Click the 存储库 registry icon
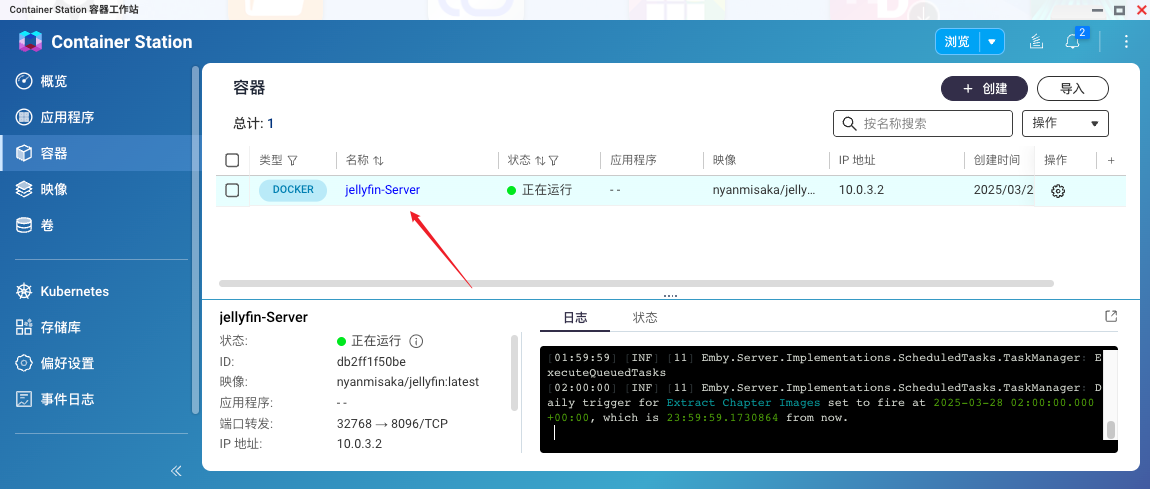This screenshot has width=1150, height=489. pyautogui.click(x=24, y=327)
